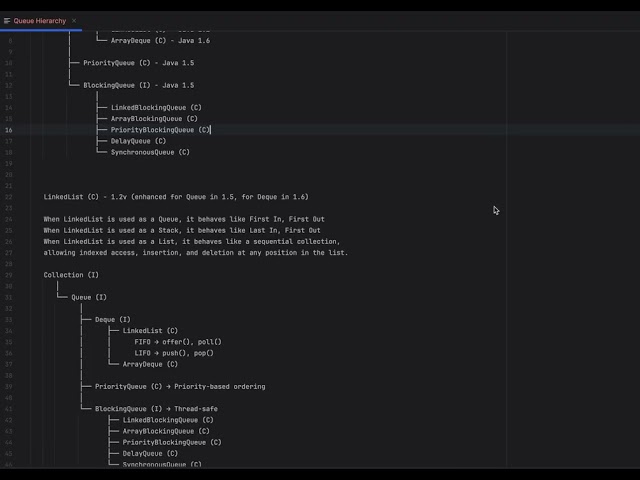Place the cursor on the highlighted 'PriorityBlockingQueue (C)' line

coord(160,130)
